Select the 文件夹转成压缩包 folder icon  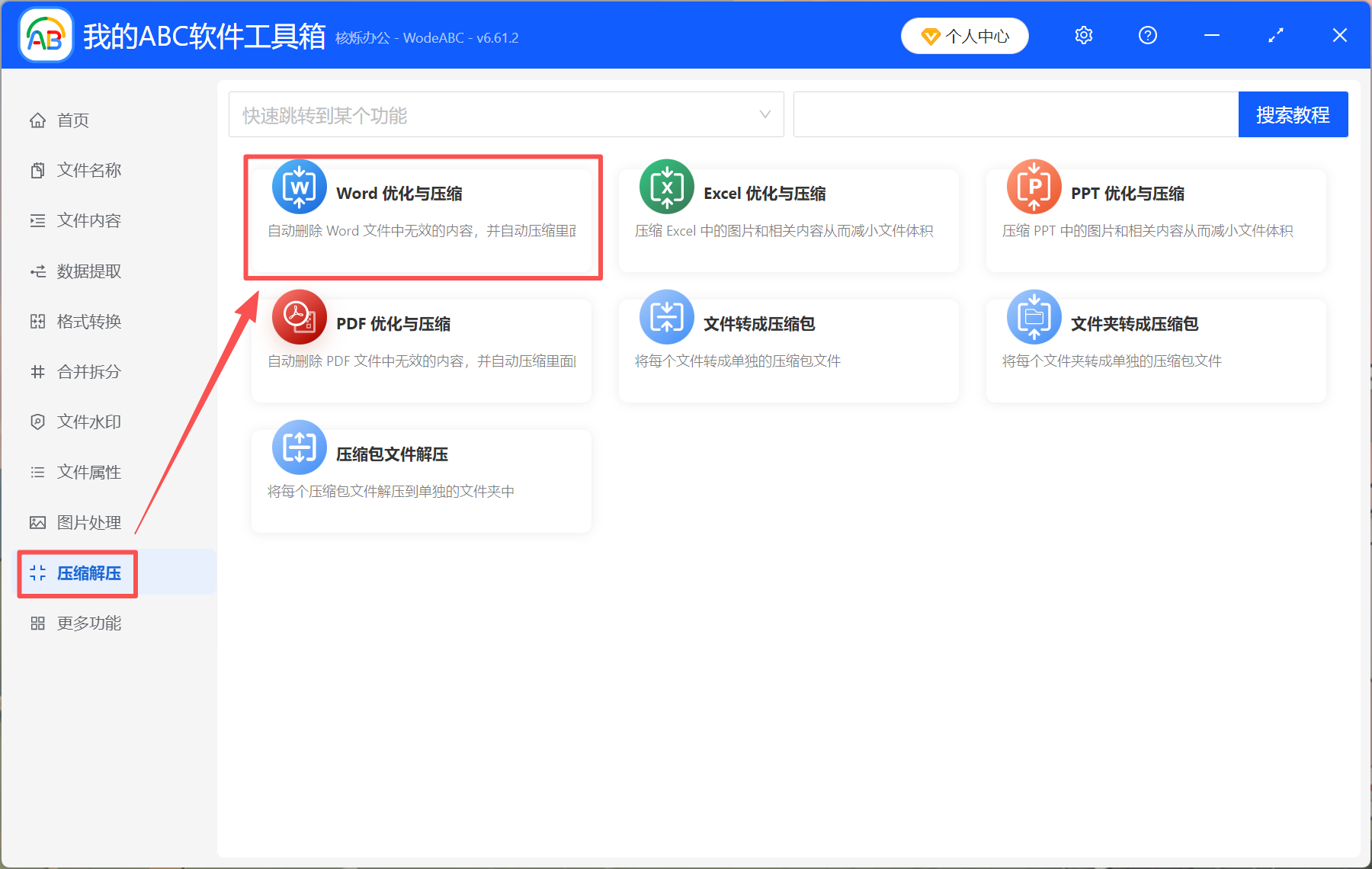pos(1034,317)
